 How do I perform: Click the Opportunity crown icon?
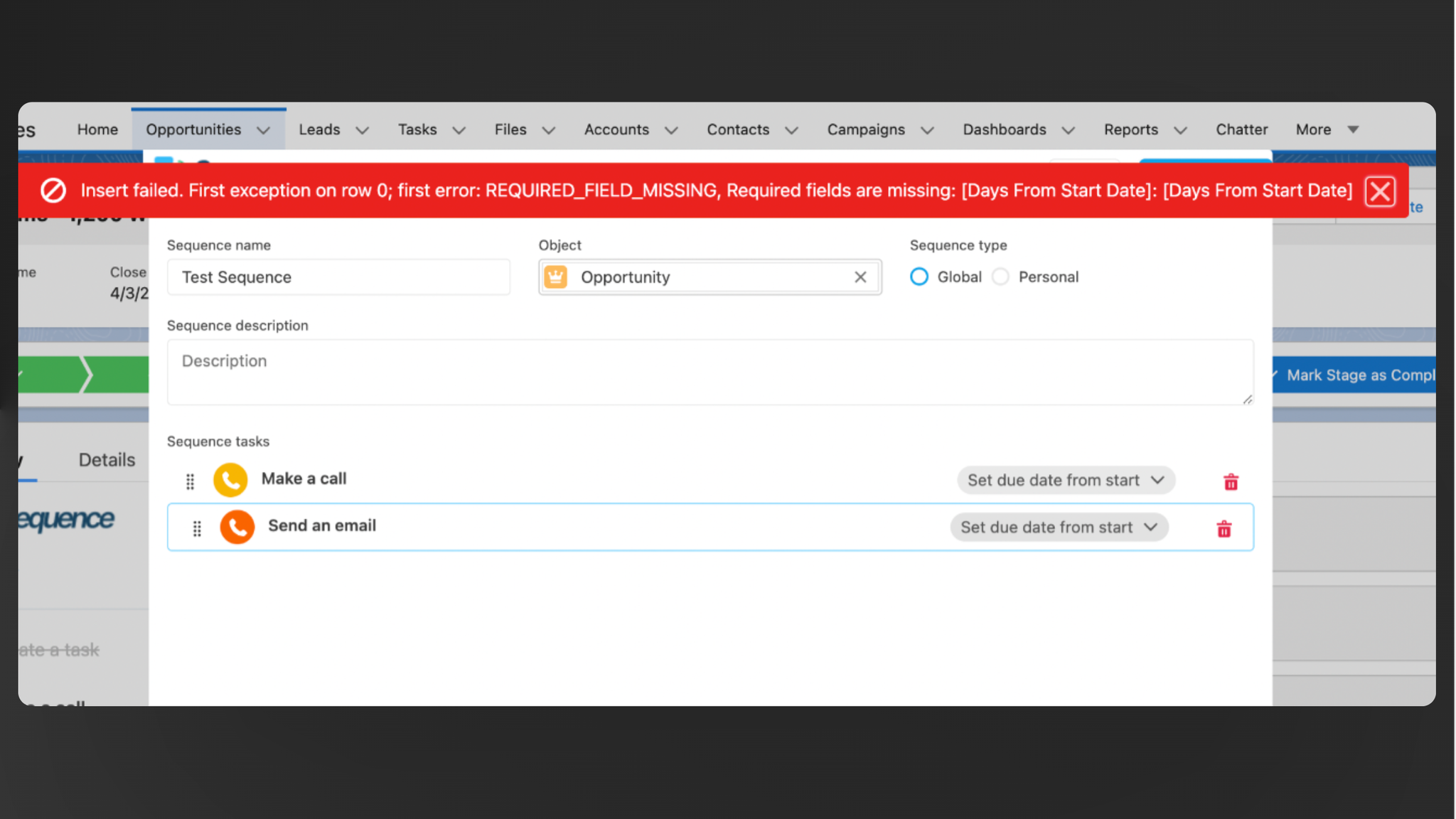[x=556, y=277]
